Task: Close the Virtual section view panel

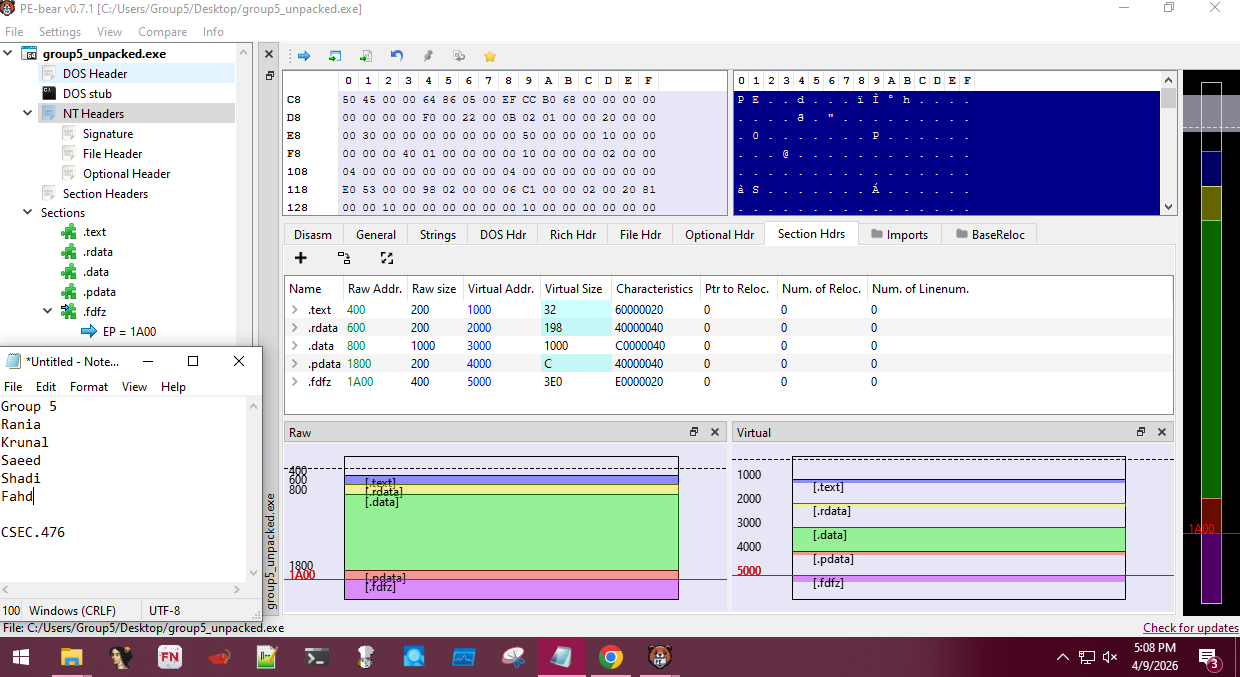Action: pos(1162,432)
